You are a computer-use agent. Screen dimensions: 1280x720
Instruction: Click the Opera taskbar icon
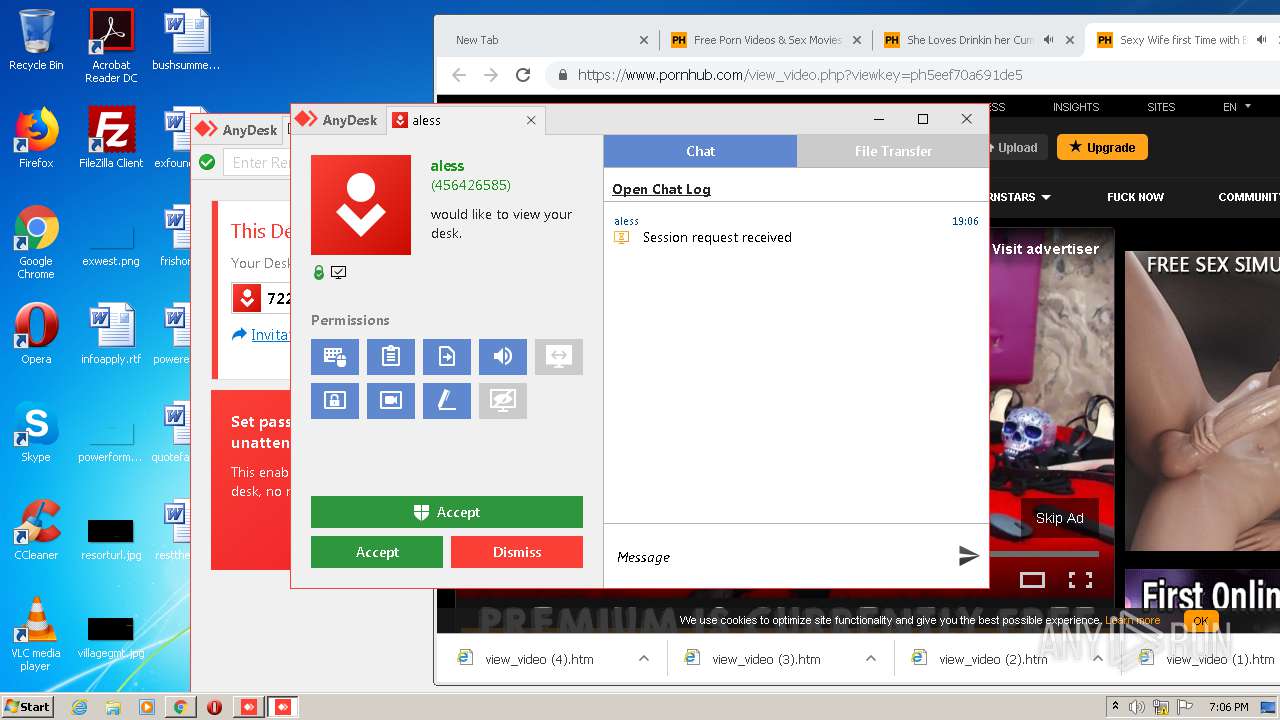point(214,707)
